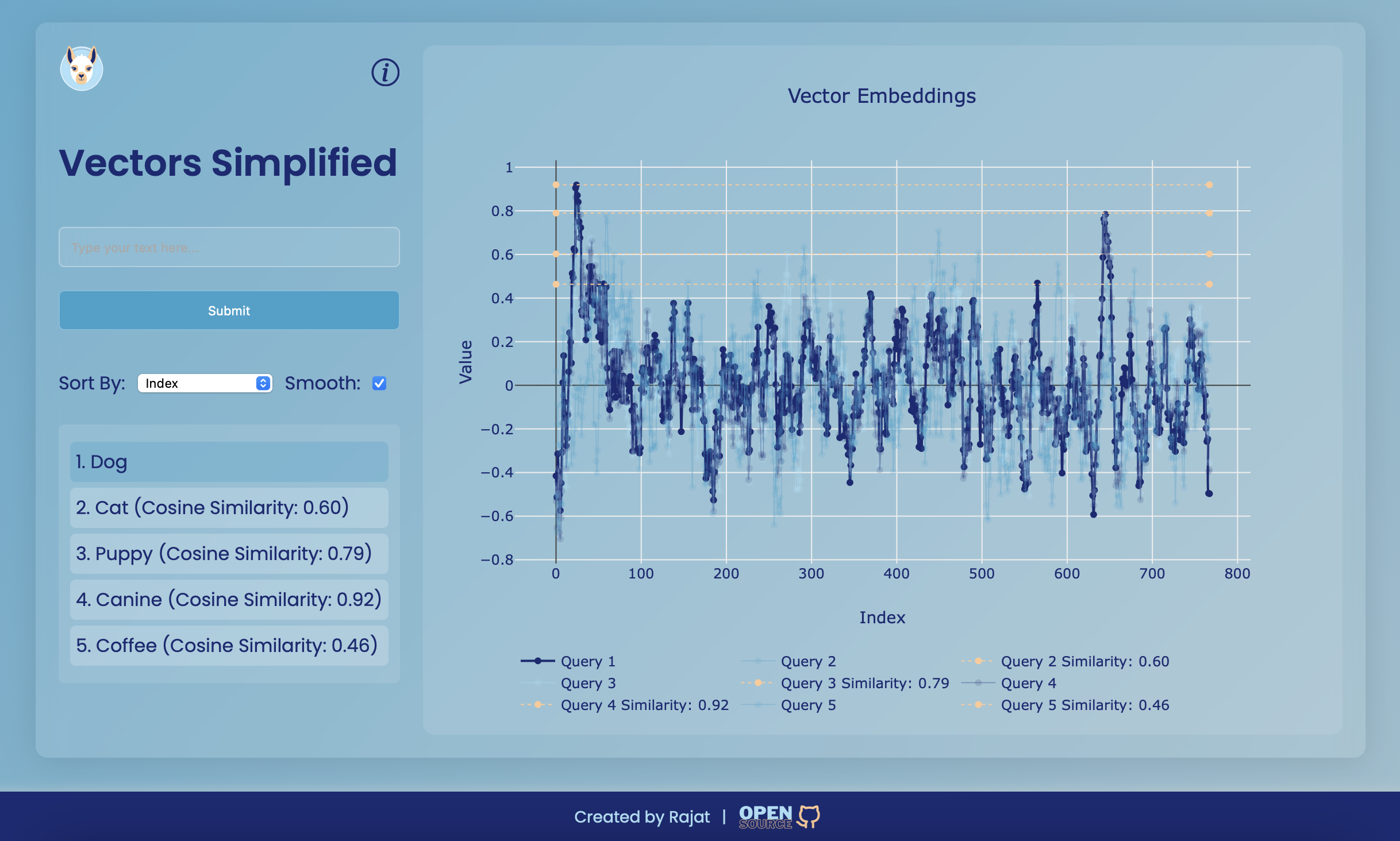
Task: Click Query 4 Similarity legend marker
Action: click(537, 705)
